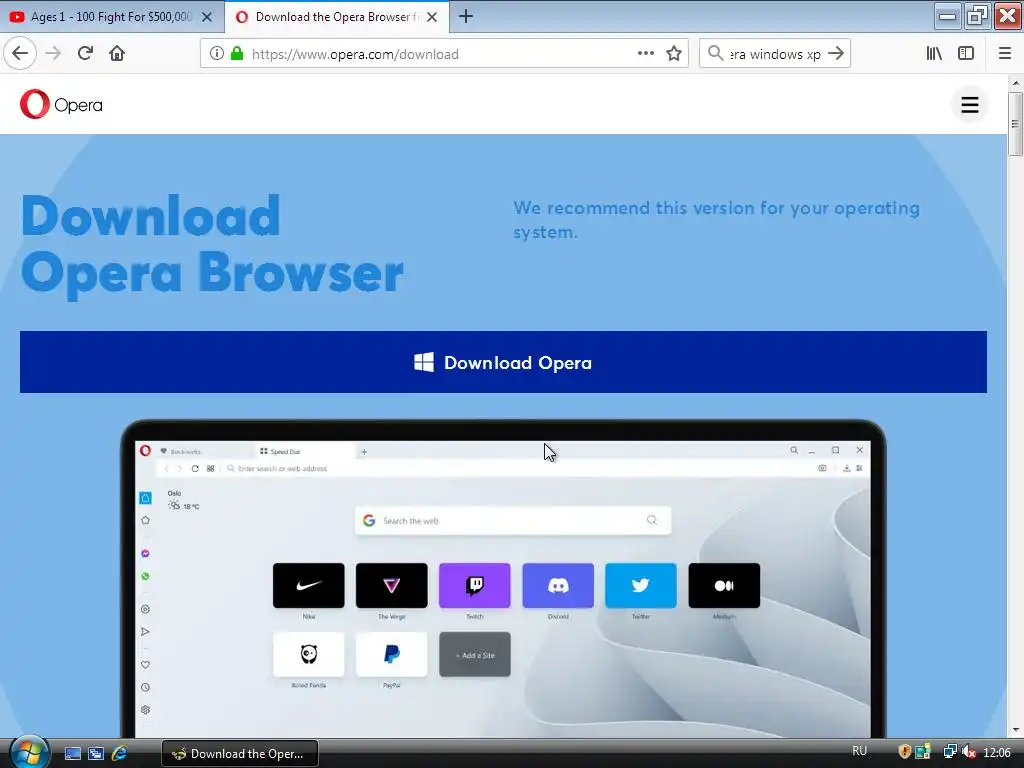Bookmark this page with the star icon
The image size is (1024, 768).
point(674,54)
